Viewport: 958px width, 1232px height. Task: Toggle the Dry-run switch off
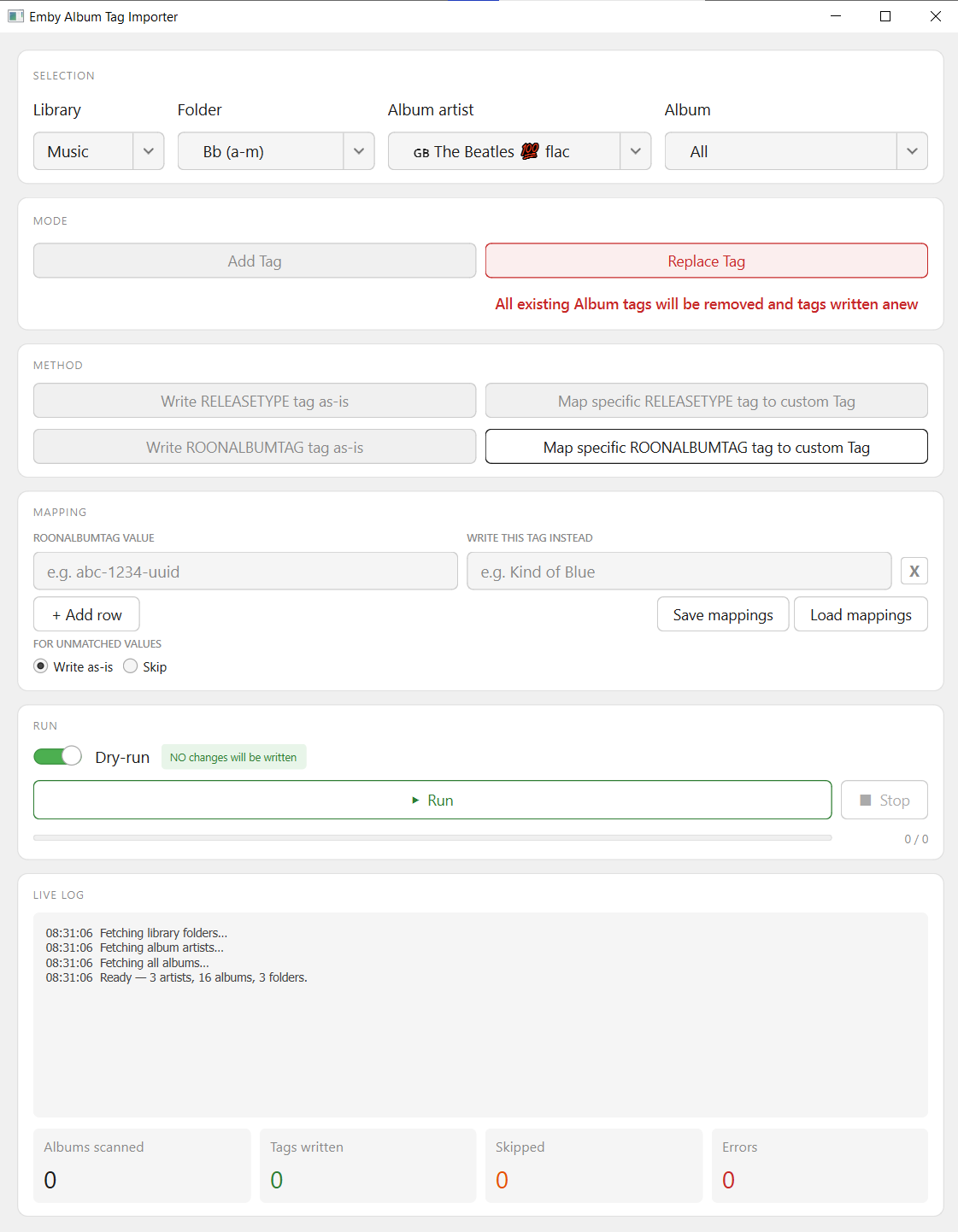58,756
